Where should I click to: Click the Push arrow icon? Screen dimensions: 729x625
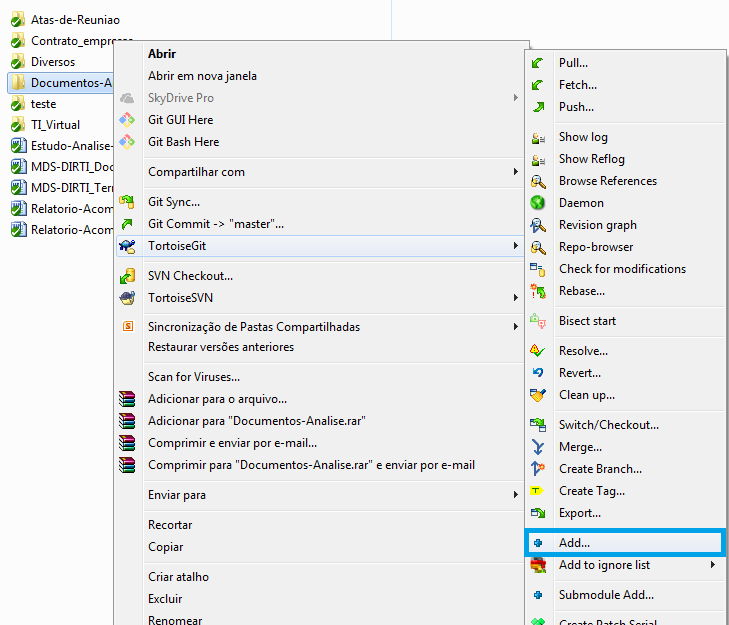coord(538,107)
